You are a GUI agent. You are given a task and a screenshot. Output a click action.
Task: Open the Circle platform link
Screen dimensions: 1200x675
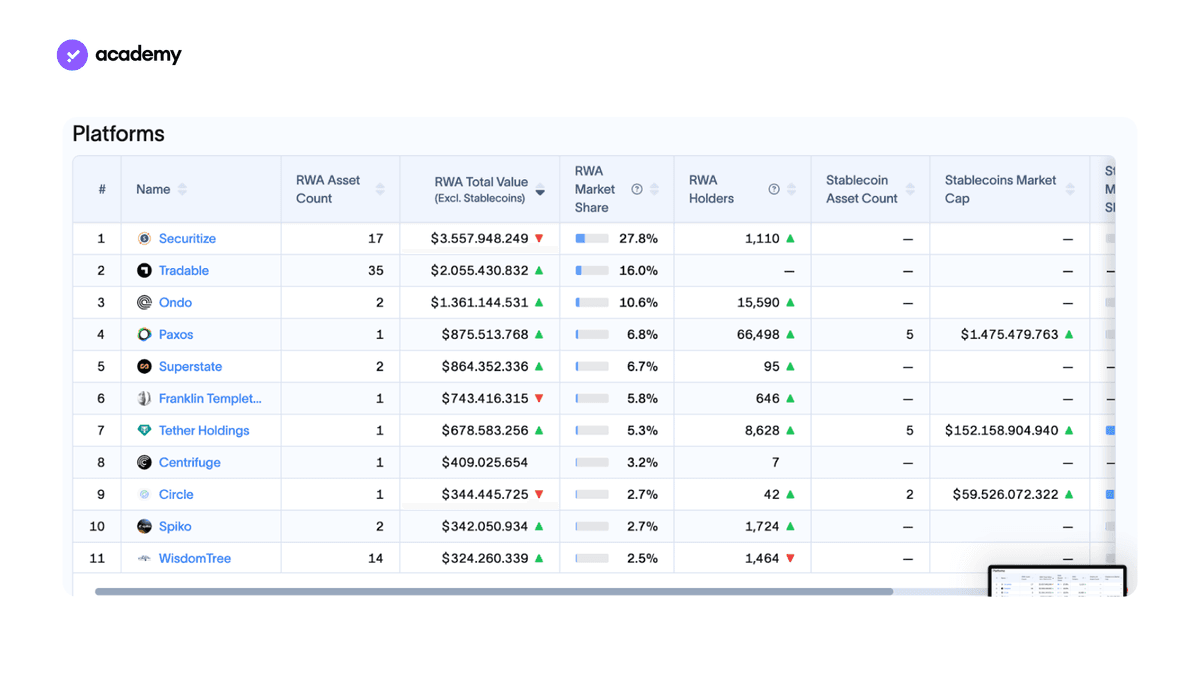[x=176, y=494]
